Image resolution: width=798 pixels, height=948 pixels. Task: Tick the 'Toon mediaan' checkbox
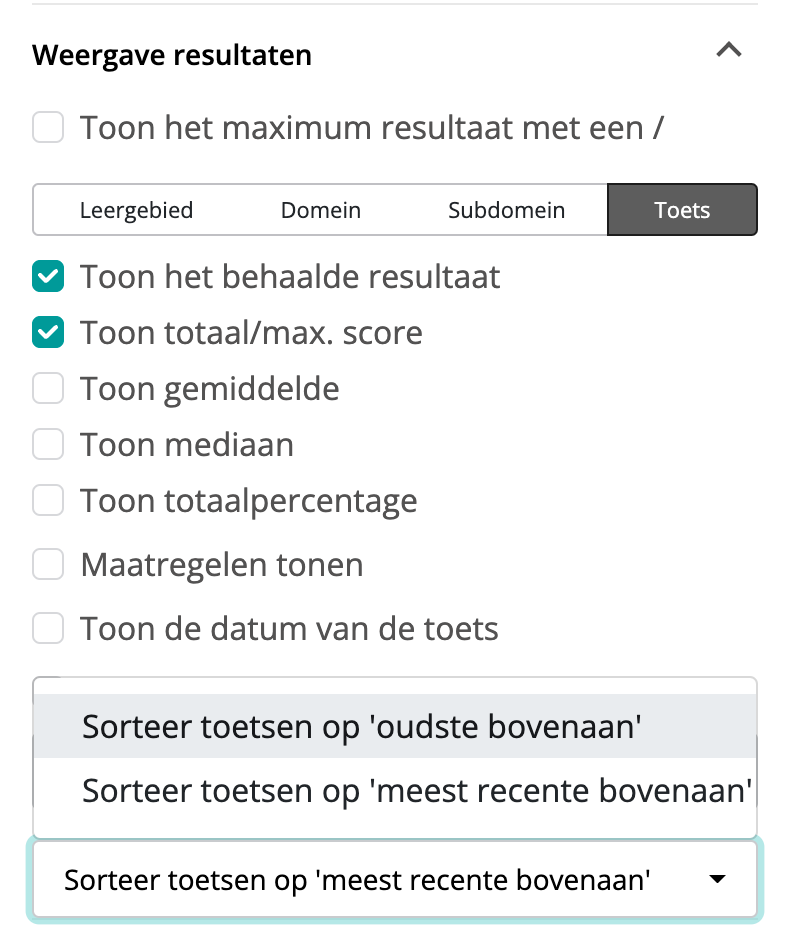48,444
